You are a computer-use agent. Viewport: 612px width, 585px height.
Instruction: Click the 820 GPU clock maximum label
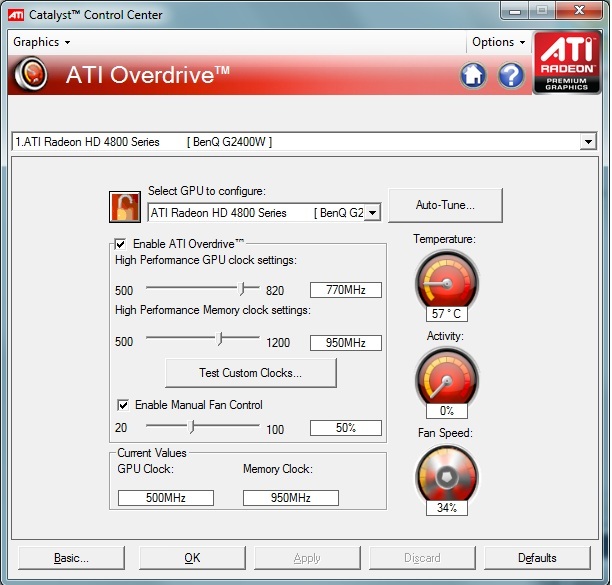pyautogui.click(x=275, y=291)
